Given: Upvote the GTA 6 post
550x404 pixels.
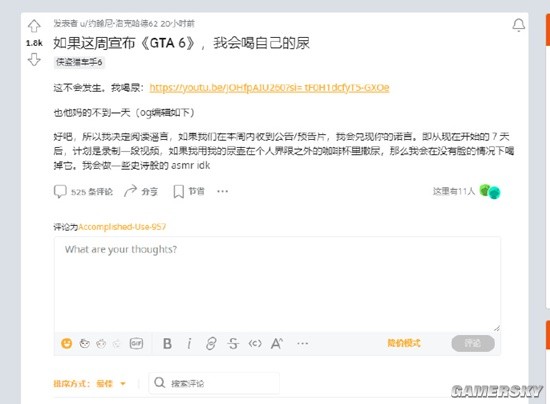Looking at the screenshot, I should point(34,26).
